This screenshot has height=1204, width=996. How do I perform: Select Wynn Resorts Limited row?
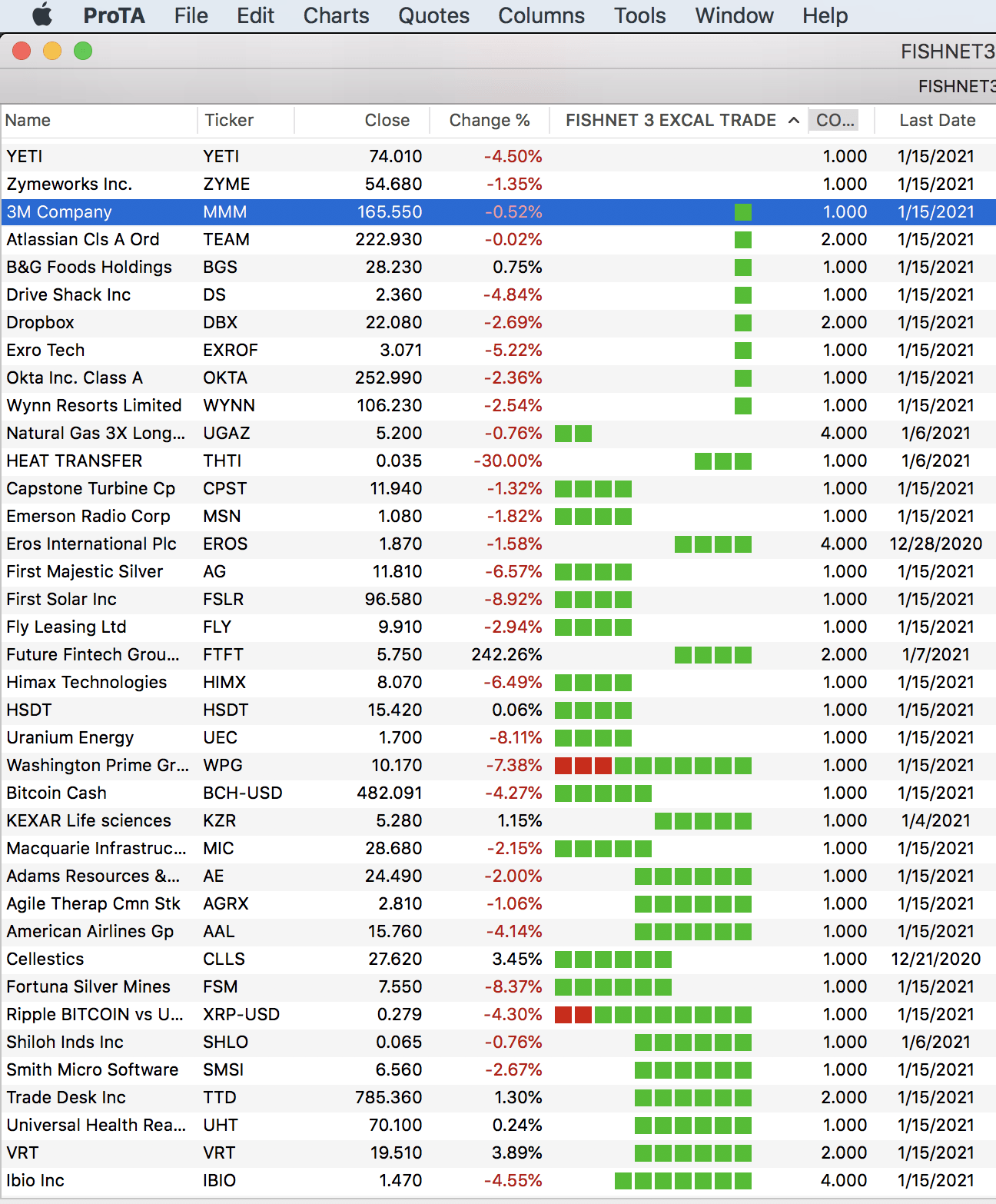pos(498,405)
